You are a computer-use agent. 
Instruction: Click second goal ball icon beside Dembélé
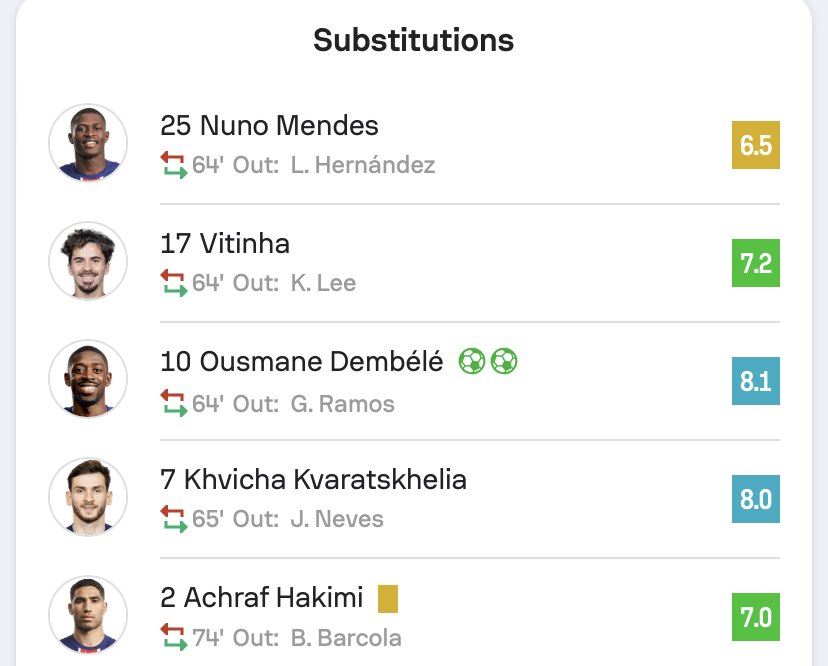click(x=504, y=361)
